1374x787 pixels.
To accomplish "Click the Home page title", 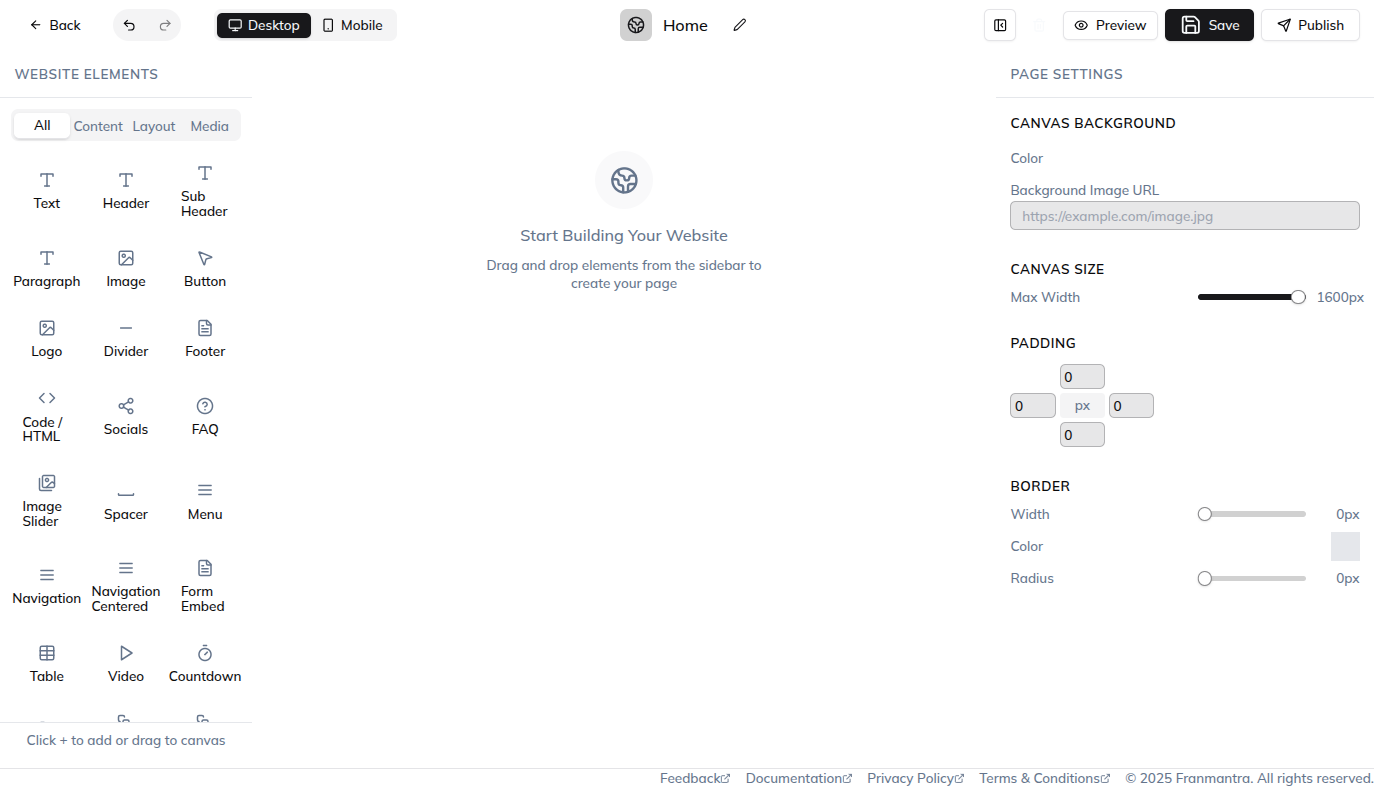I will click(x=685, y=25).
